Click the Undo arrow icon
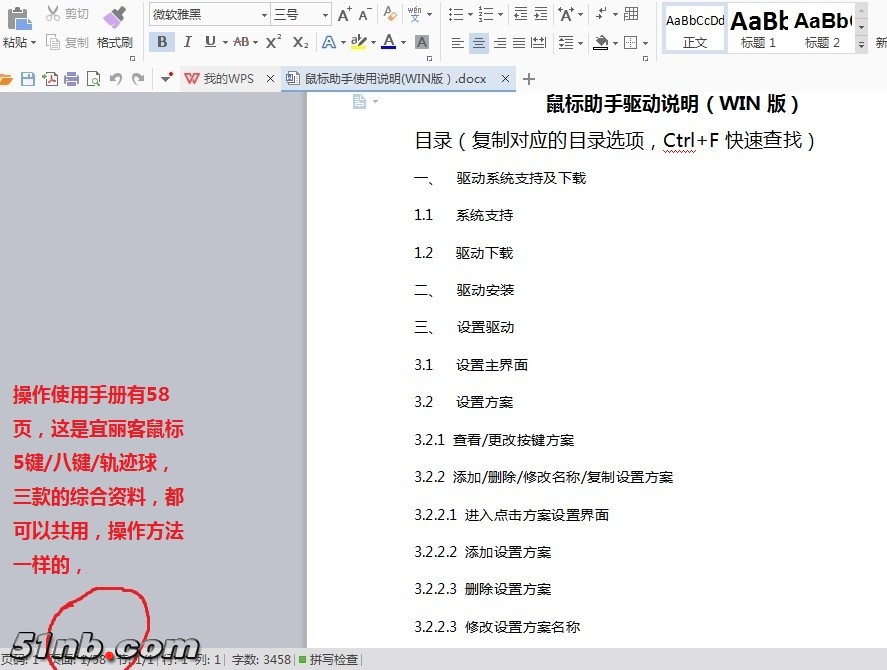Screen dimensions: 887x670 tap(115, 79)
